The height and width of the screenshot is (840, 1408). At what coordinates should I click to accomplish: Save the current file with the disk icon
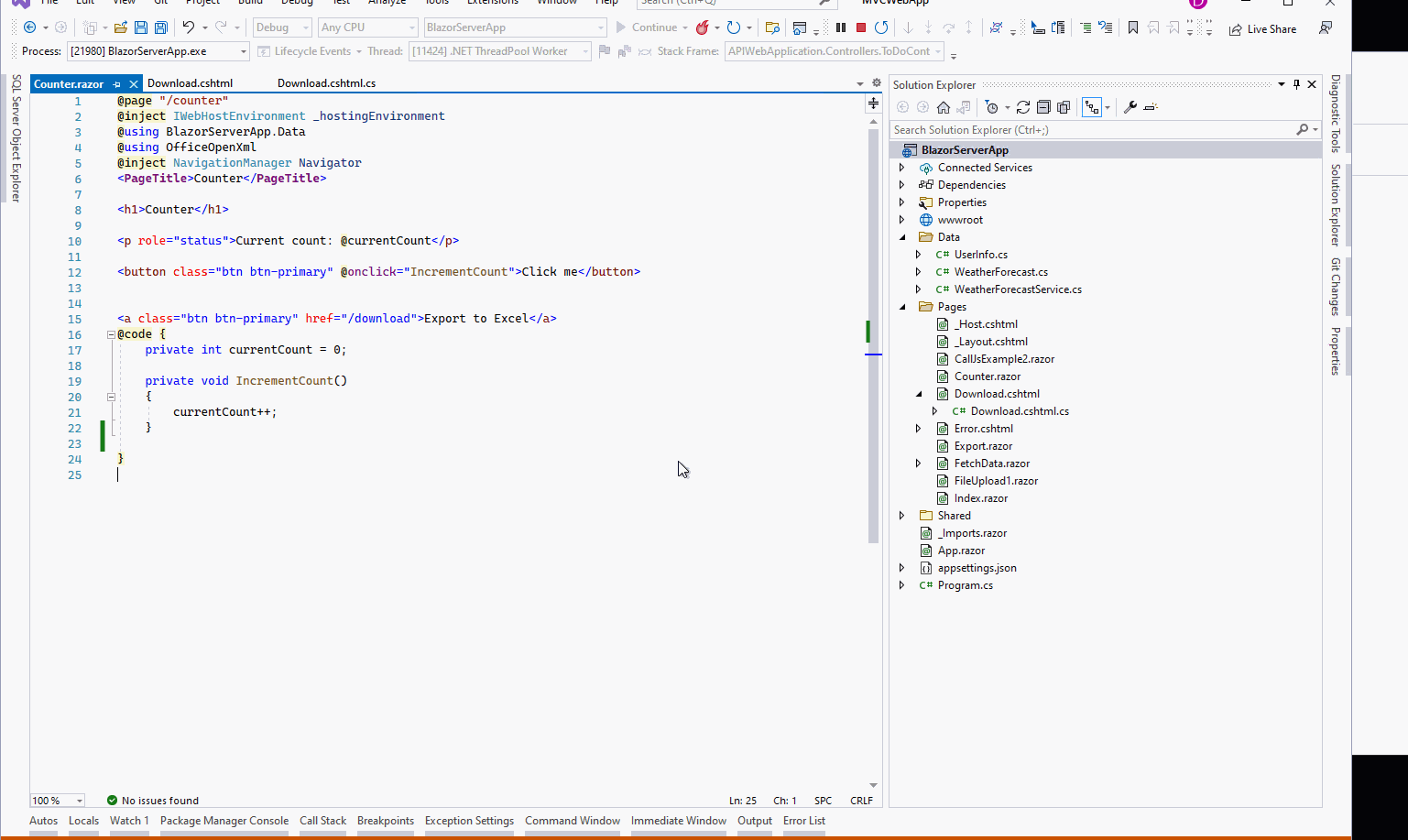pyautogui.click(x=141, y=27)
